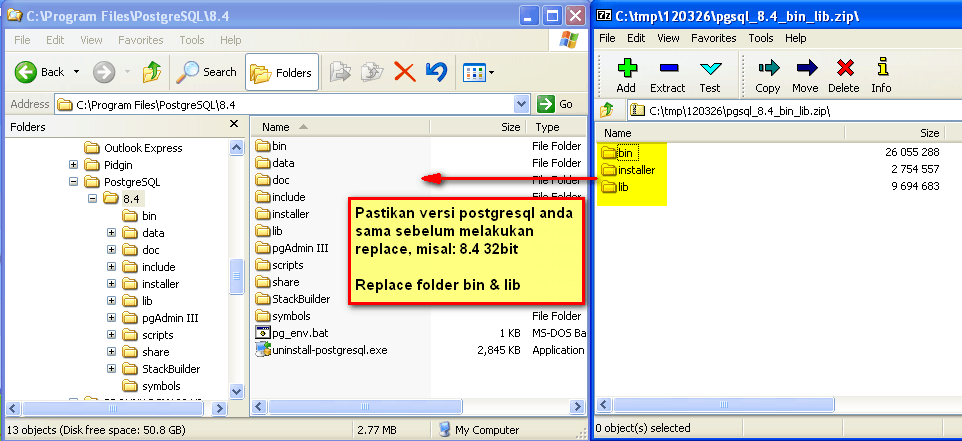The width and height of the screenshot is (962, 441).
Task: Expand the Pidgin tree node
Action: (74, 165)
